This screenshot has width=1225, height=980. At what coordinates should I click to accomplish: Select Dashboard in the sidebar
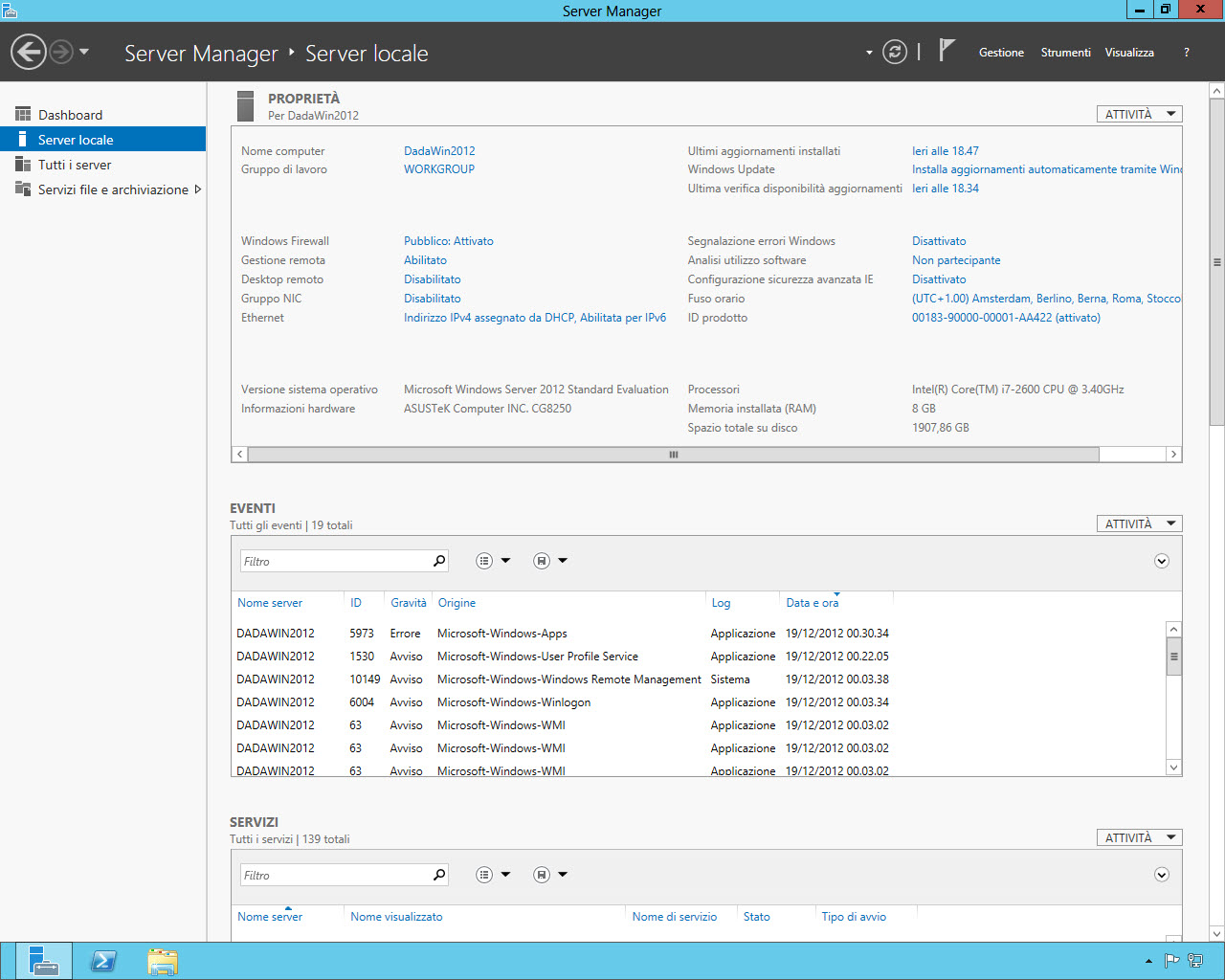click(x=102, y=115)
